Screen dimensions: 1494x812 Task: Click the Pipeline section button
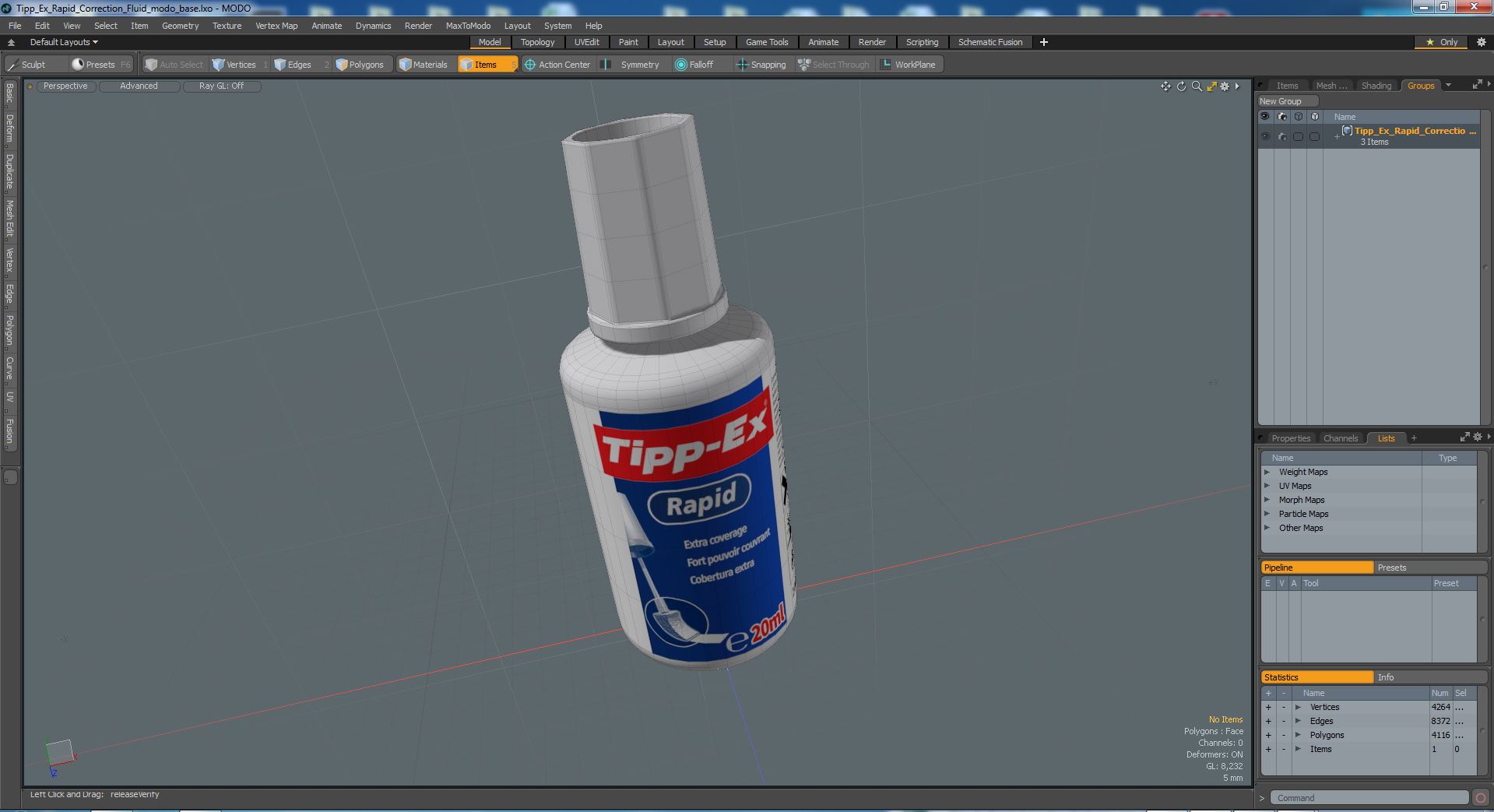point(1316,568)
